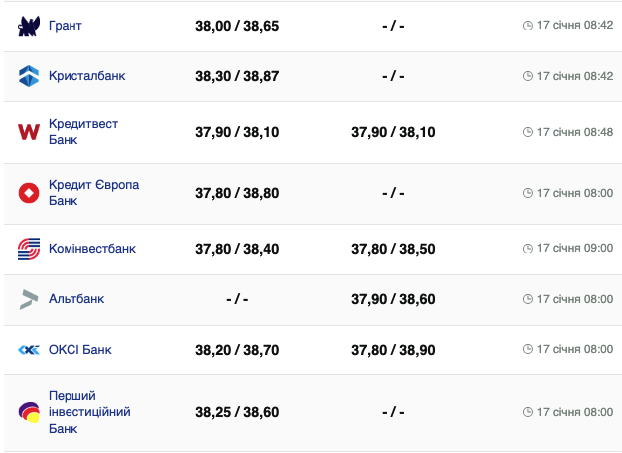This screenshot has width=622, height=453.
Task: Click the Кристалбанк logo icon
Action: [28, 76]
